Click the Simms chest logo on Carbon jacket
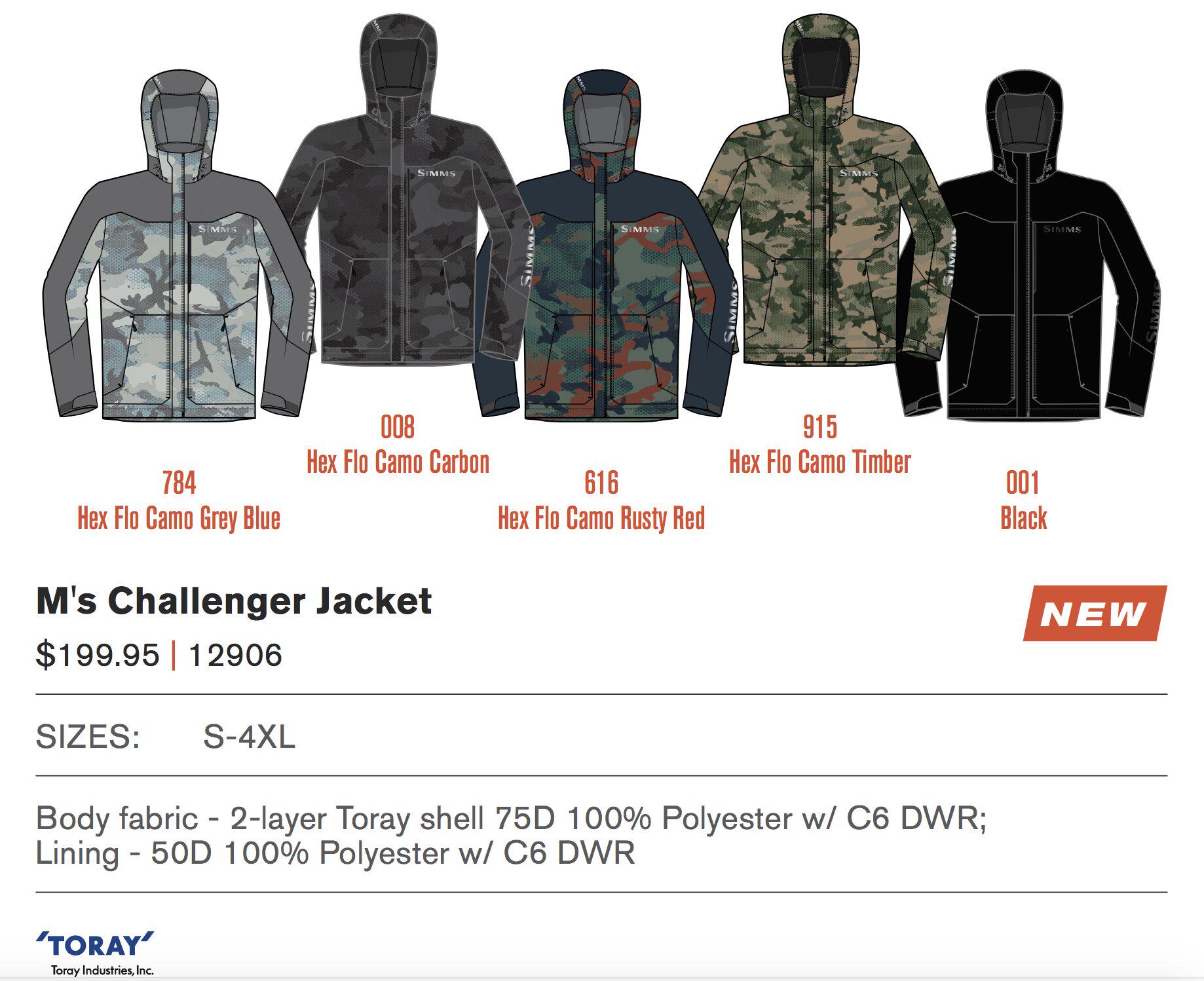1204x981 pixels. 436,174
